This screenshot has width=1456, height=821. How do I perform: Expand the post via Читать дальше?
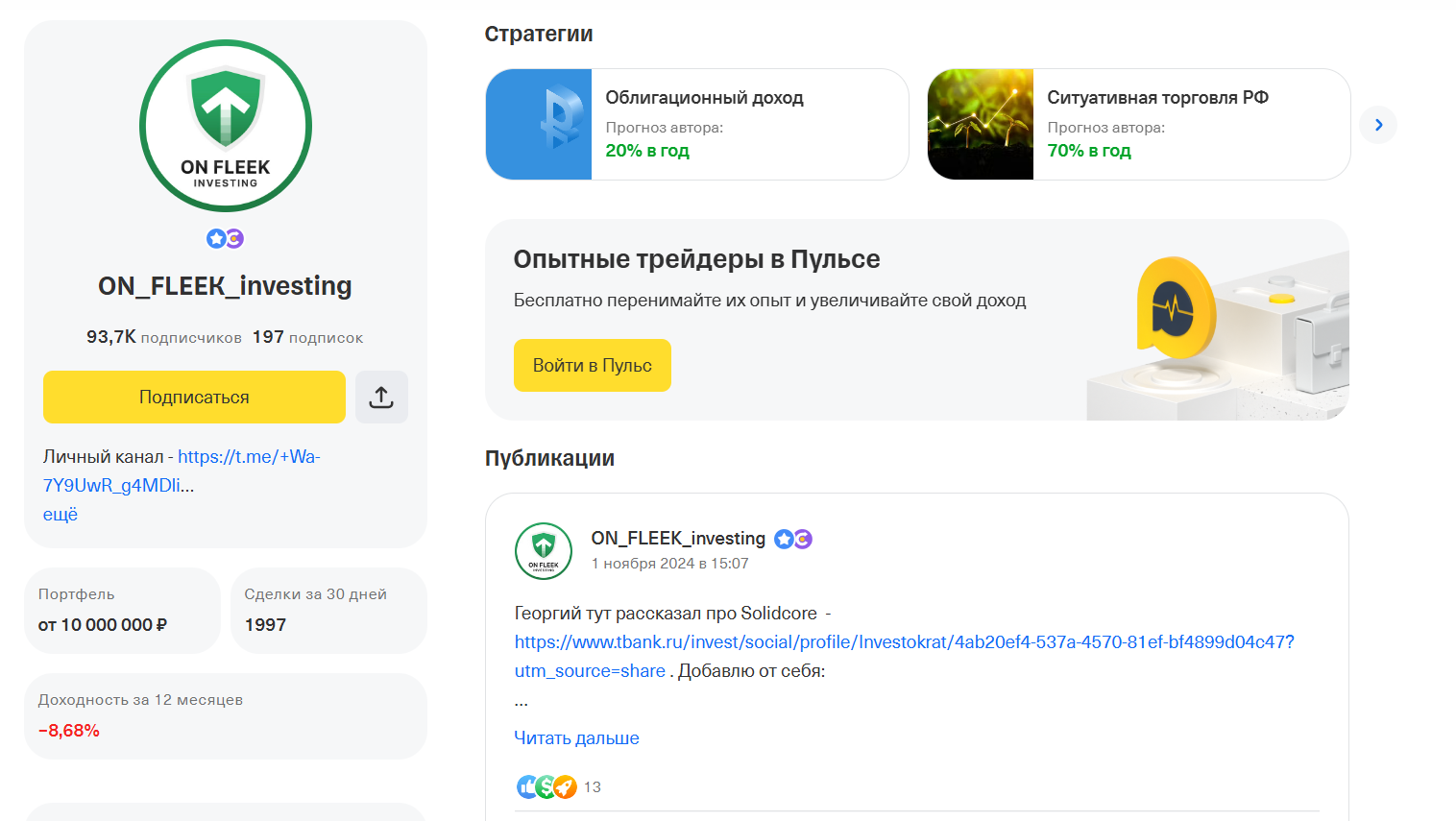click(x=576, y=737)
